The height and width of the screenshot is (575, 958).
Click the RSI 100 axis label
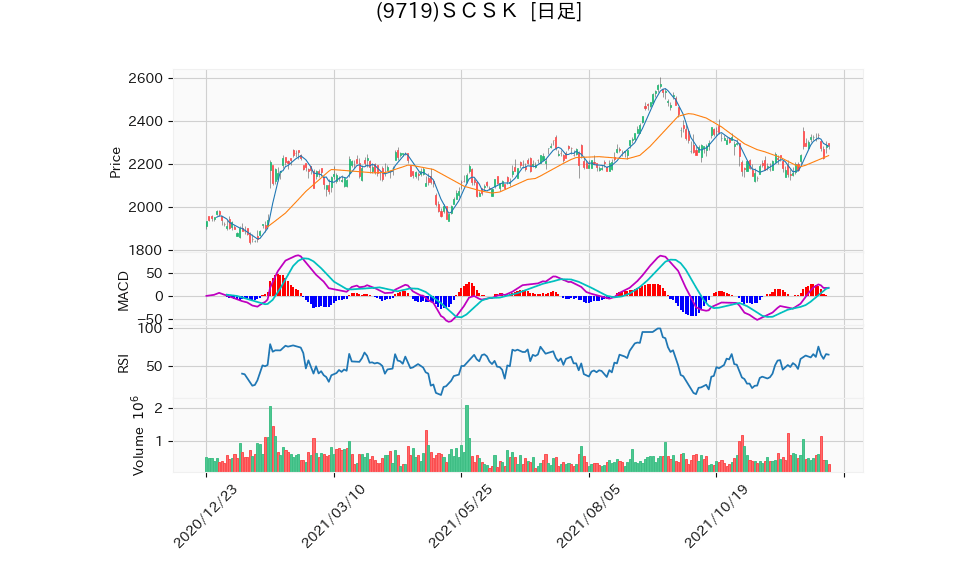150,329
